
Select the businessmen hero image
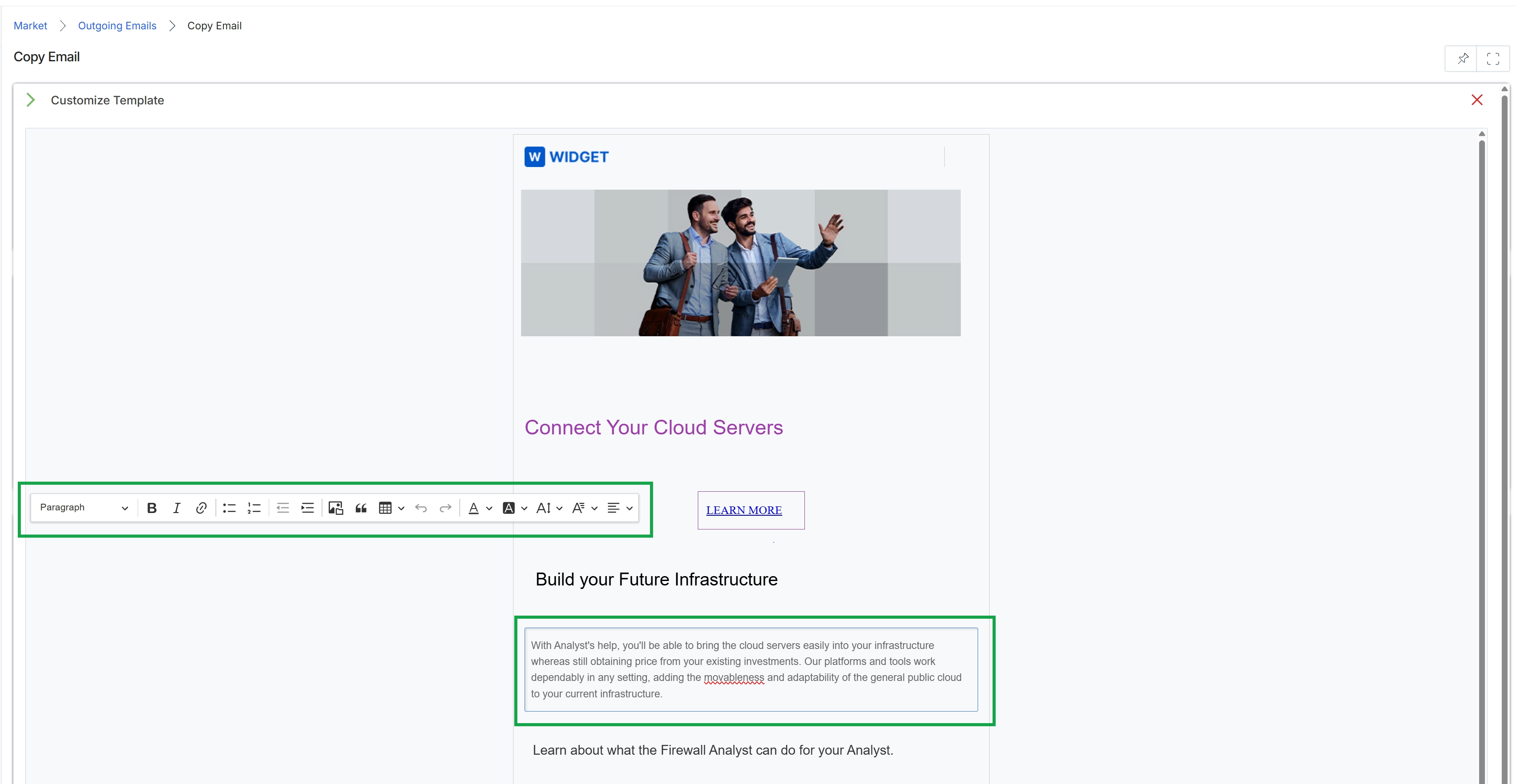pos(740,263)
